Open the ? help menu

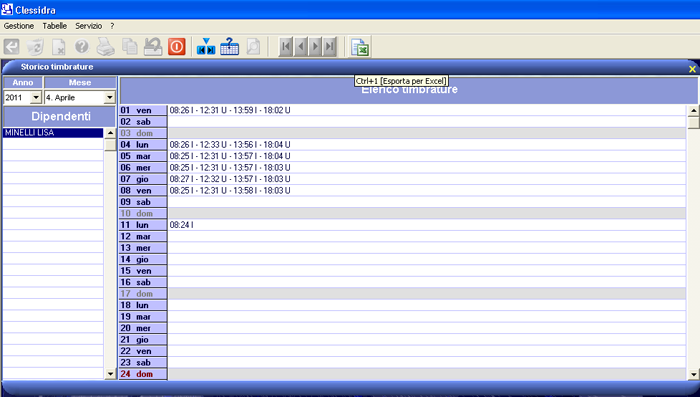tap(112, 26)
